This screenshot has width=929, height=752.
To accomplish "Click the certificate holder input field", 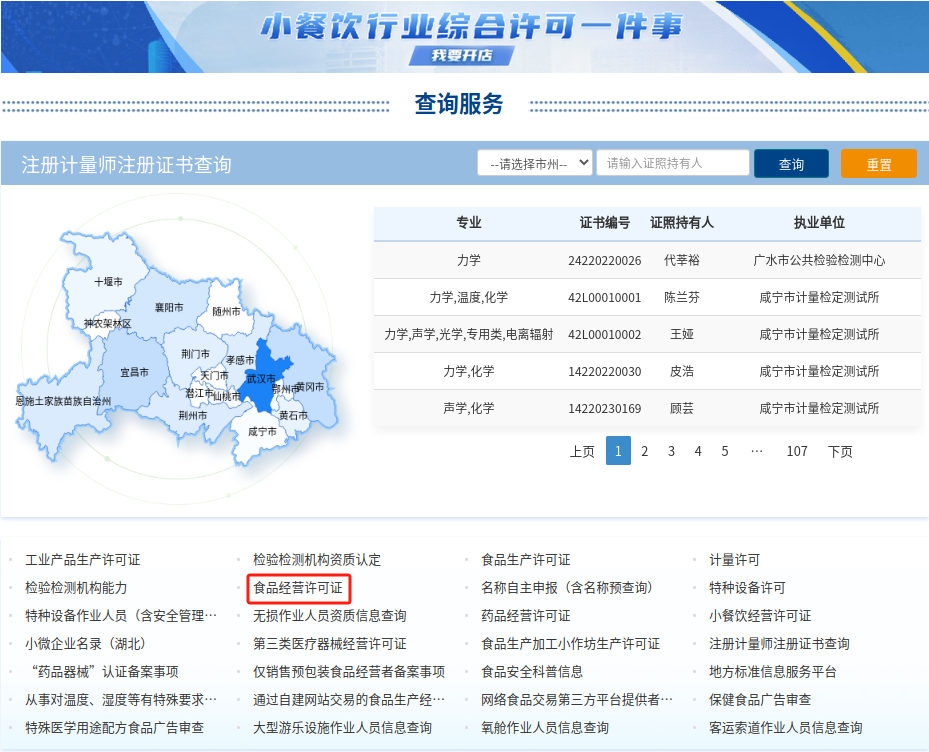I will click(x=673, y=163).
